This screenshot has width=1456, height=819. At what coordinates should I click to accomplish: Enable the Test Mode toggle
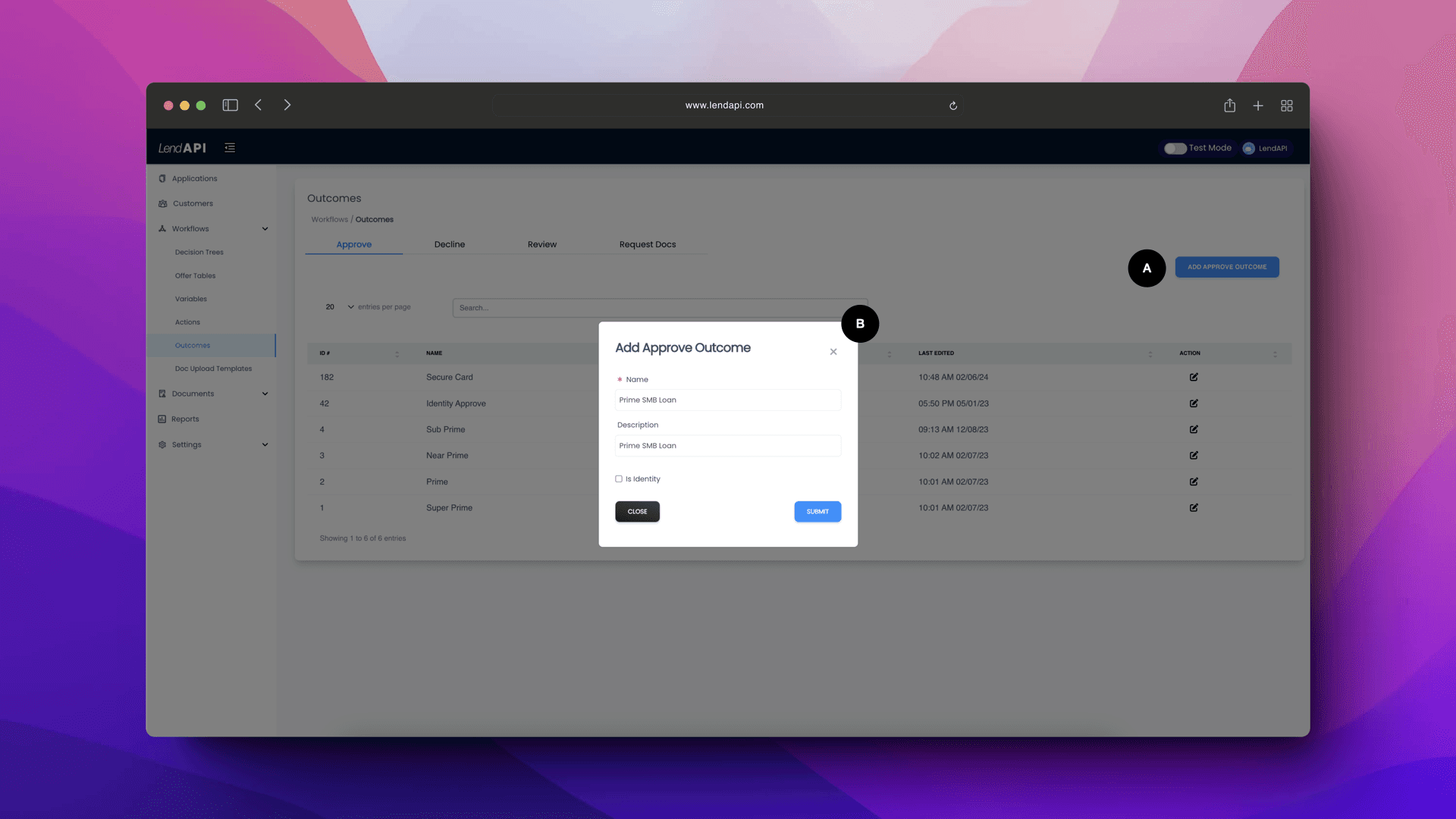[x=1175, y=149]
